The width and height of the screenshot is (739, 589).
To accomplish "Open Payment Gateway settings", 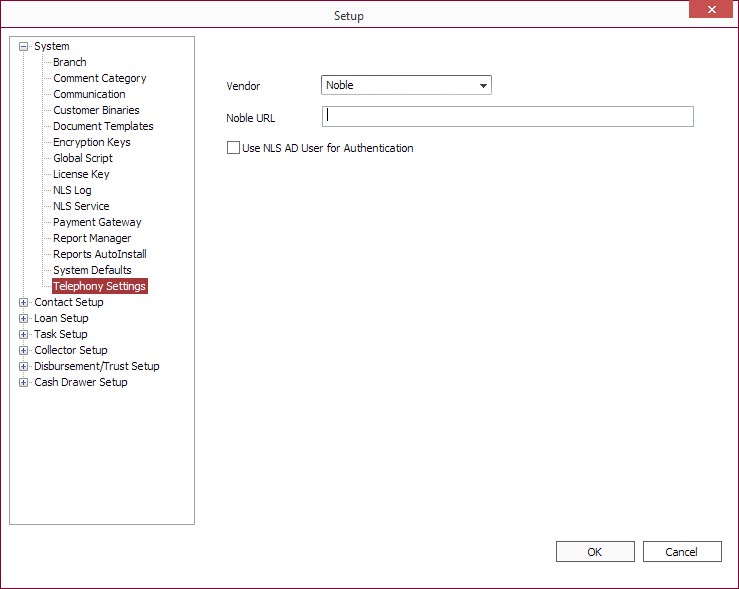I will 97,222.
